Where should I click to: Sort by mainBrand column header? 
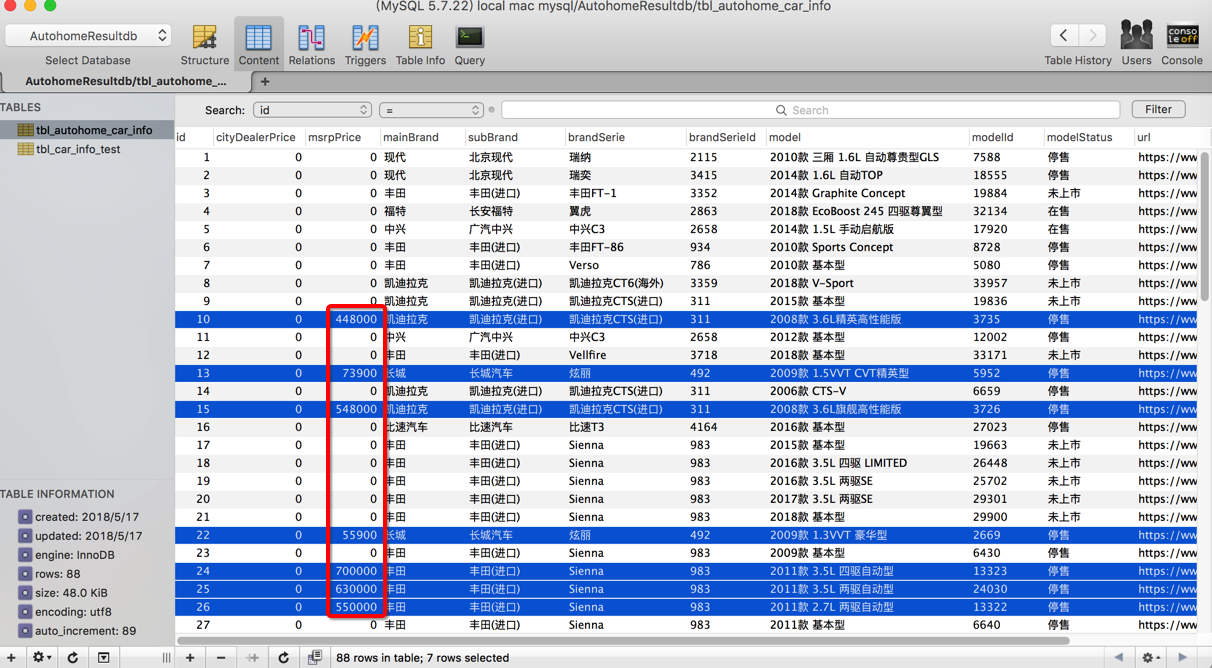pos(423,137)
